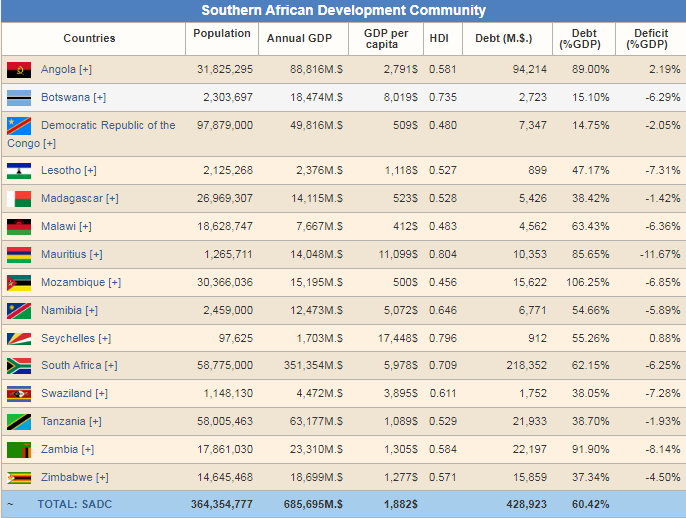Select Mozambique debt value 106.25%
The width and height of the screenshot is (686, 518).
click(588, 283)
